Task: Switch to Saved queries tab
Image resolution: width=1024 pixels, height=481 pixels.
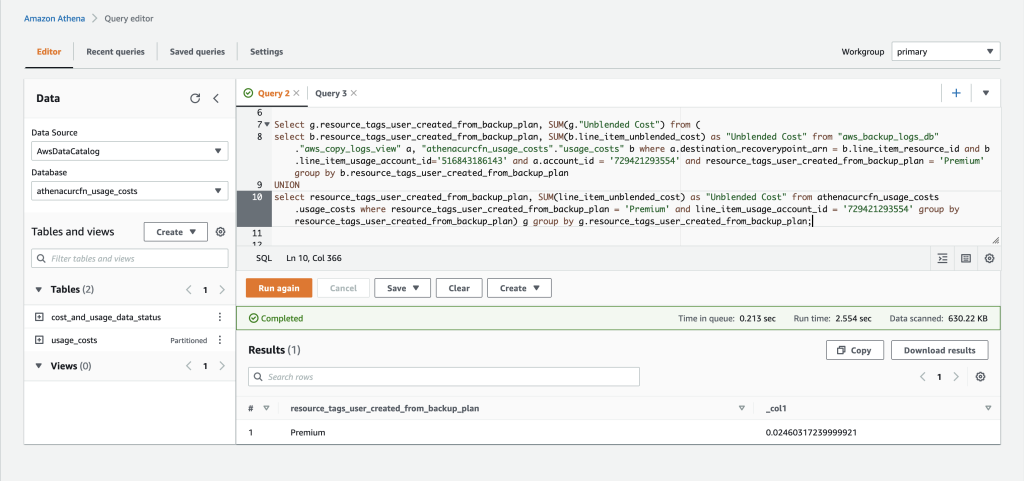Action: [197, 52]
